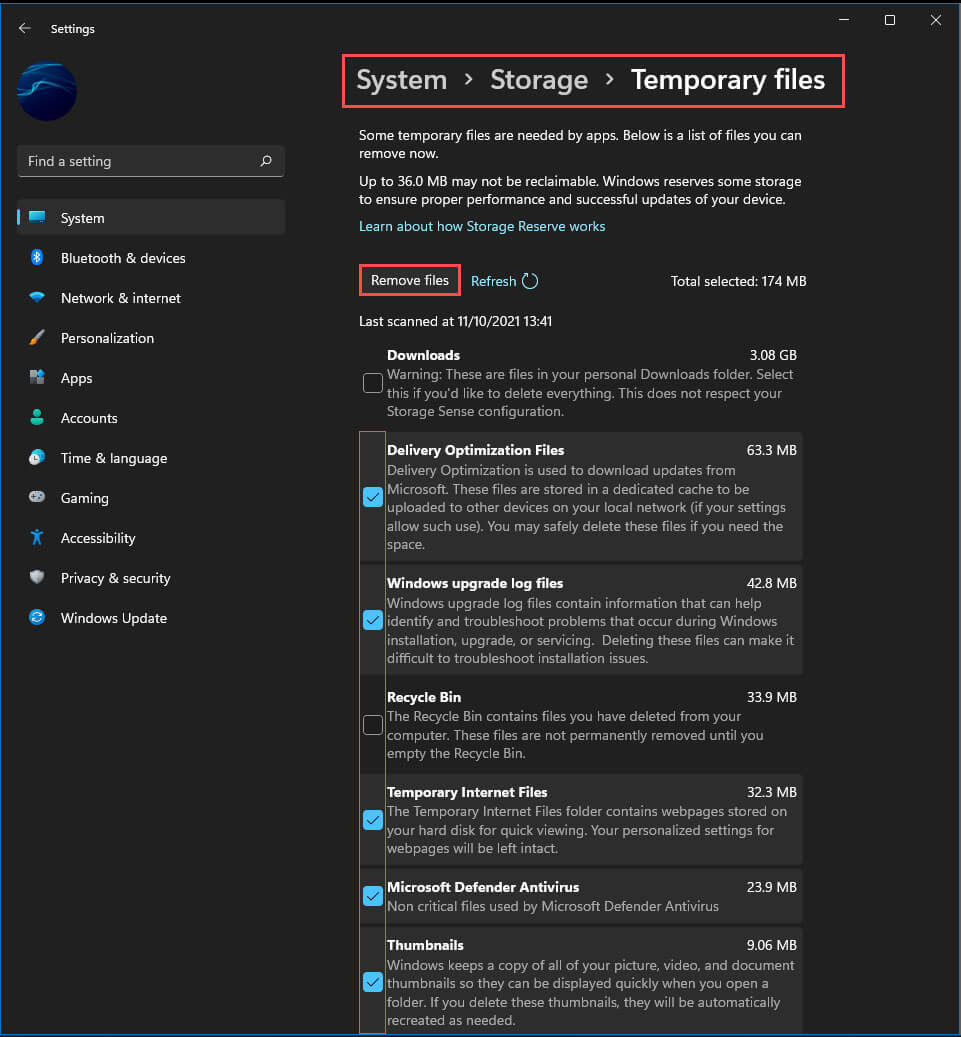Open Accessibility settings
This screenshot has height=1037, width=961.
[151, 538]
